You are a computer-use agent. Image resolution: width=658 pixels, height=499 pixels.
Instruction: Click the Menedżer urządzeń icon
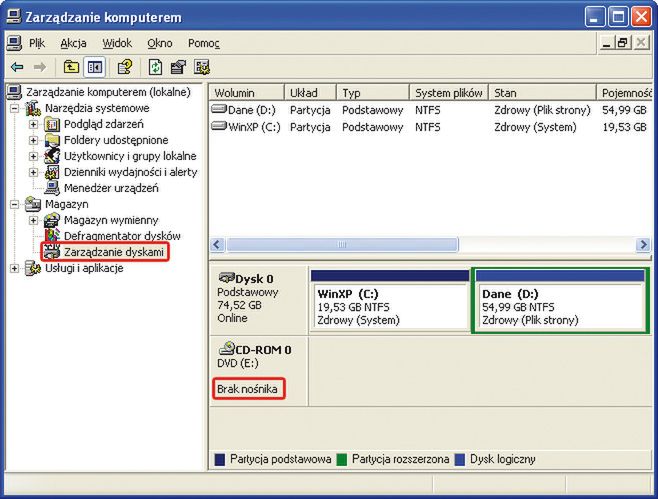[x=52, y=188]
